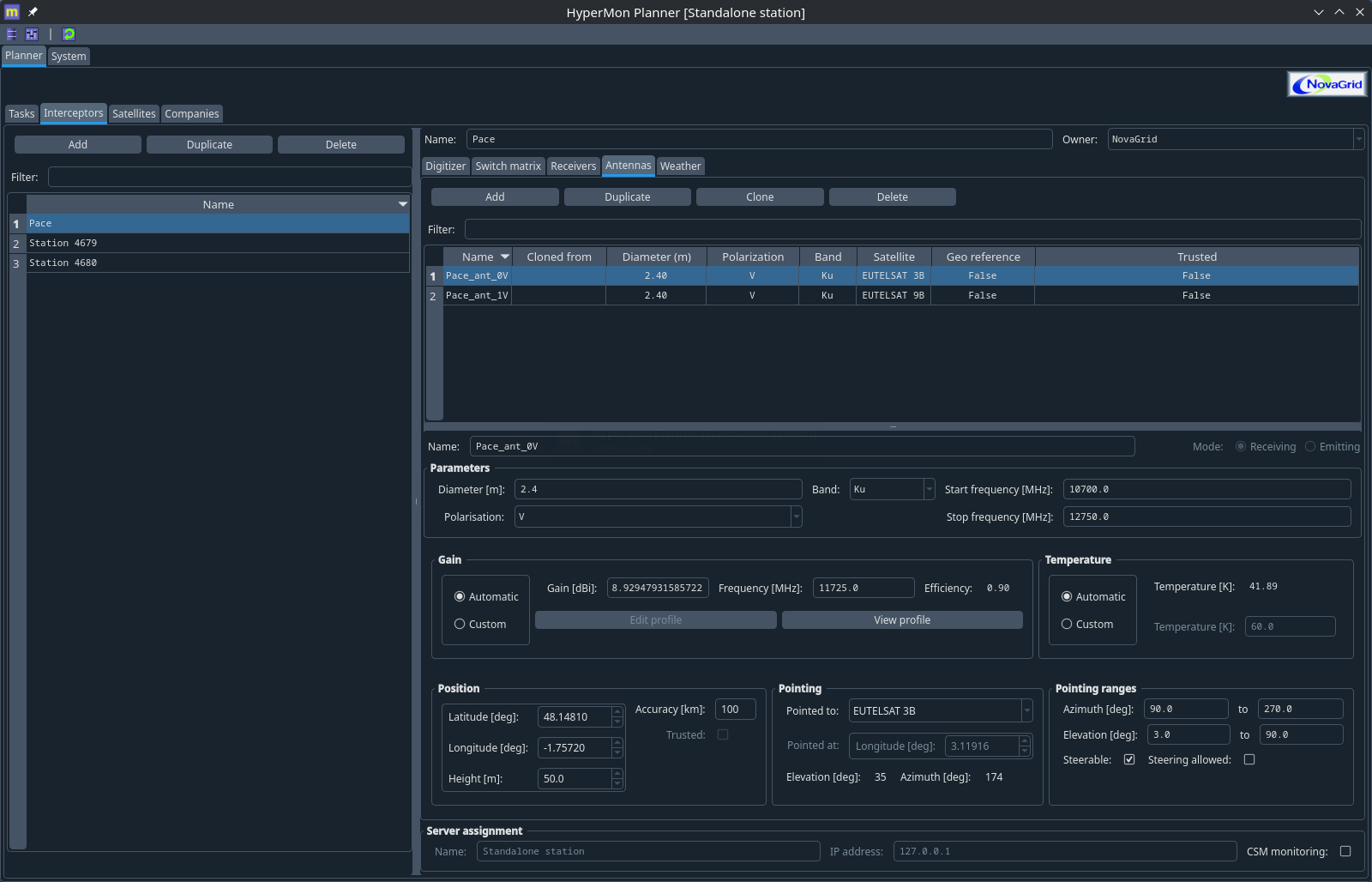The image size is (1372, 896).
Task: Click the antenna Name field Pace_ant_0V
Action: pyautogui.click(x=802, y=446)
